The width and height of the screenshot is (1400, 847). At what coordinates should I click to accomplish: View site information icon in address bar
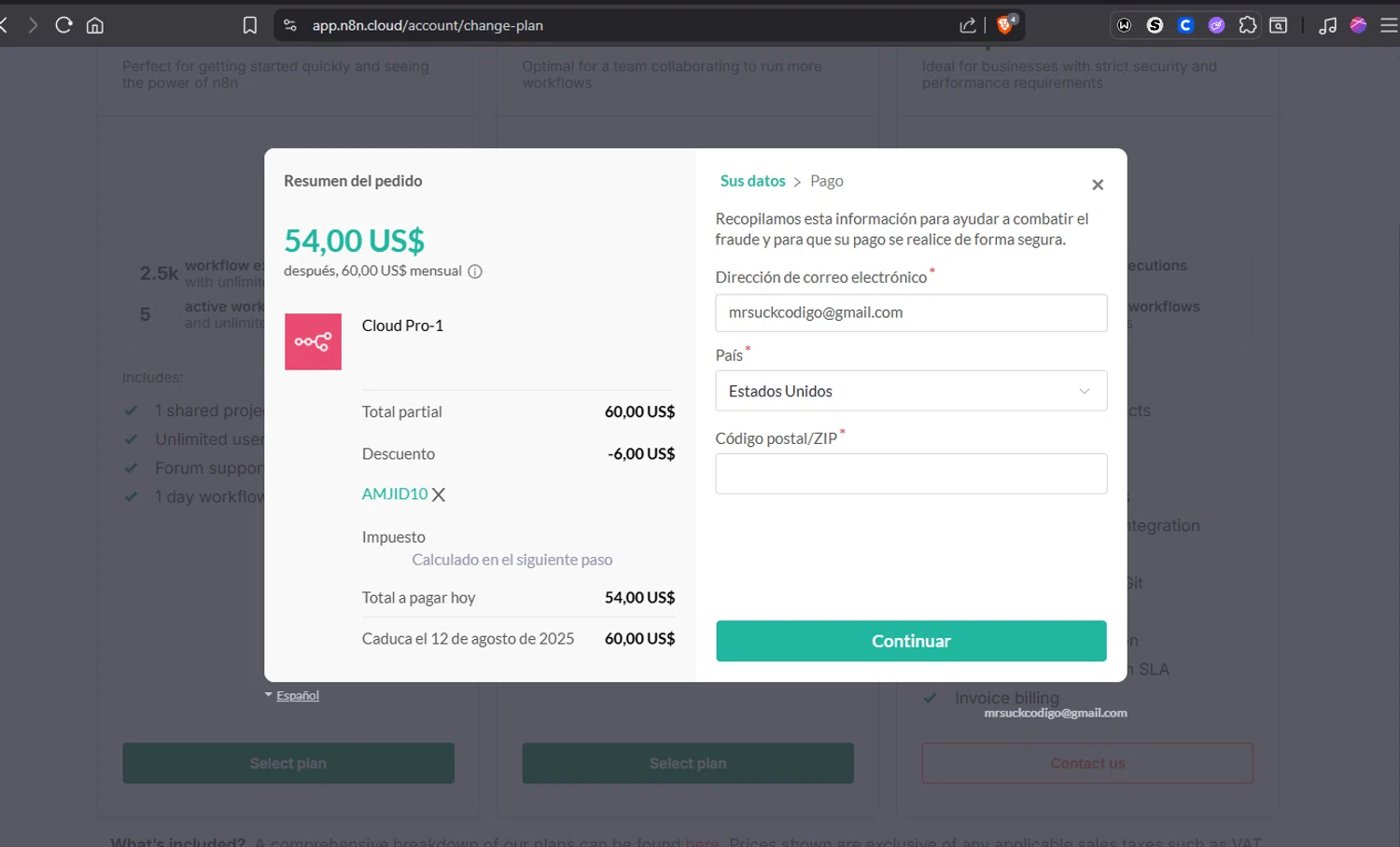coord(290,25)
